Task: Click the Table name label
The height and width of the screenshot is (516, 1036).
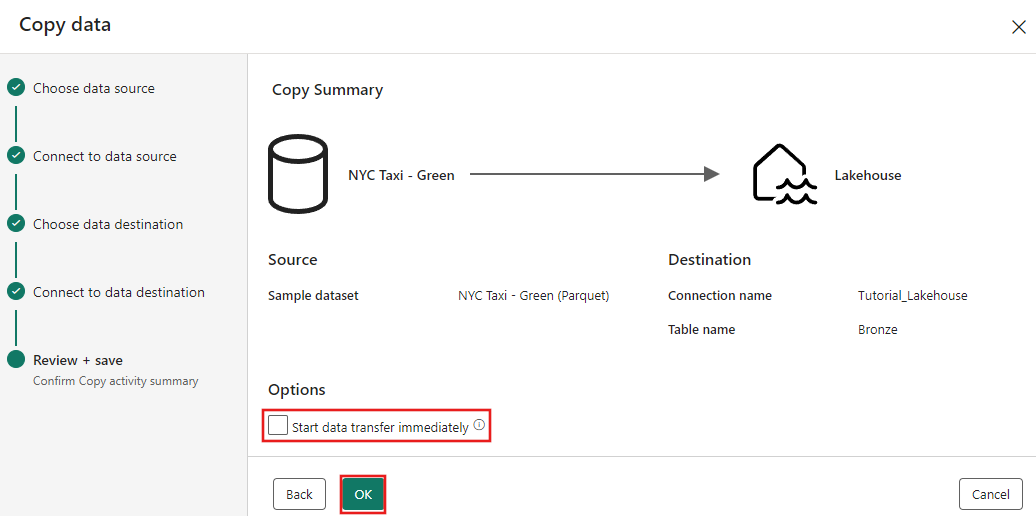Action: [701, 329]
